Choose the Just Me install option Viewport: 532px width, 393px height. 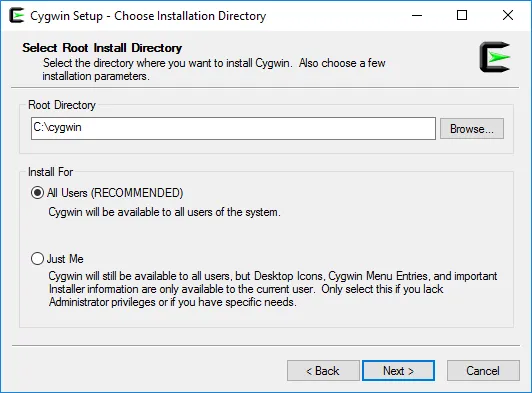tap(37, 259)
